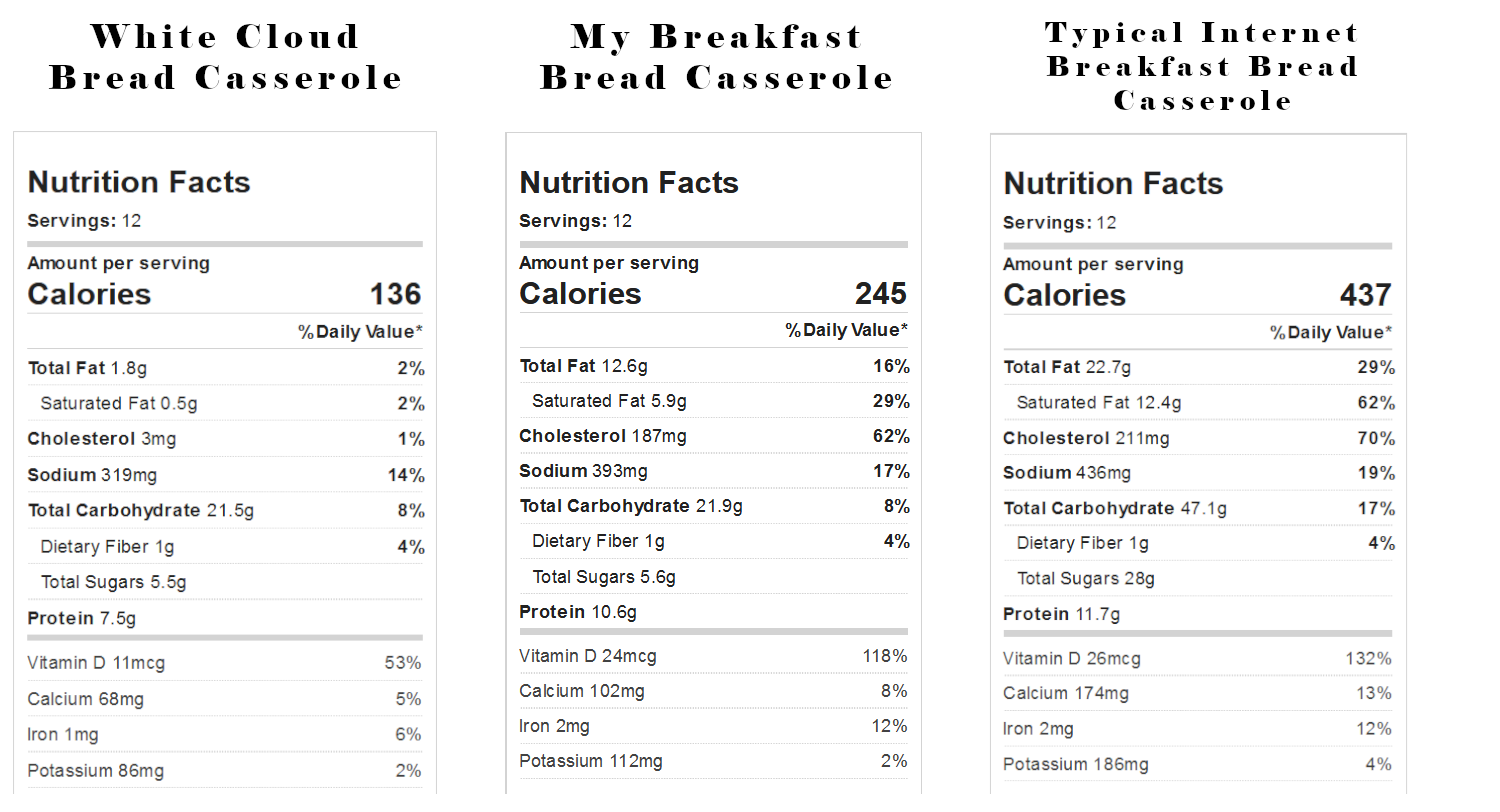Select the 245 calories value
Viewport: 1500px width, 812px height.
point(881,293)
